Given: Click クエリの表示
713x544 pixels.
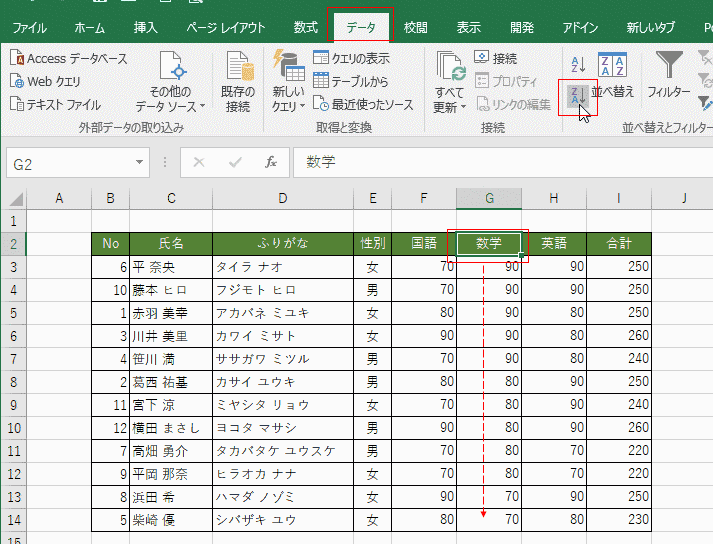Looking at the screenshot, I should tap(351, 58).
